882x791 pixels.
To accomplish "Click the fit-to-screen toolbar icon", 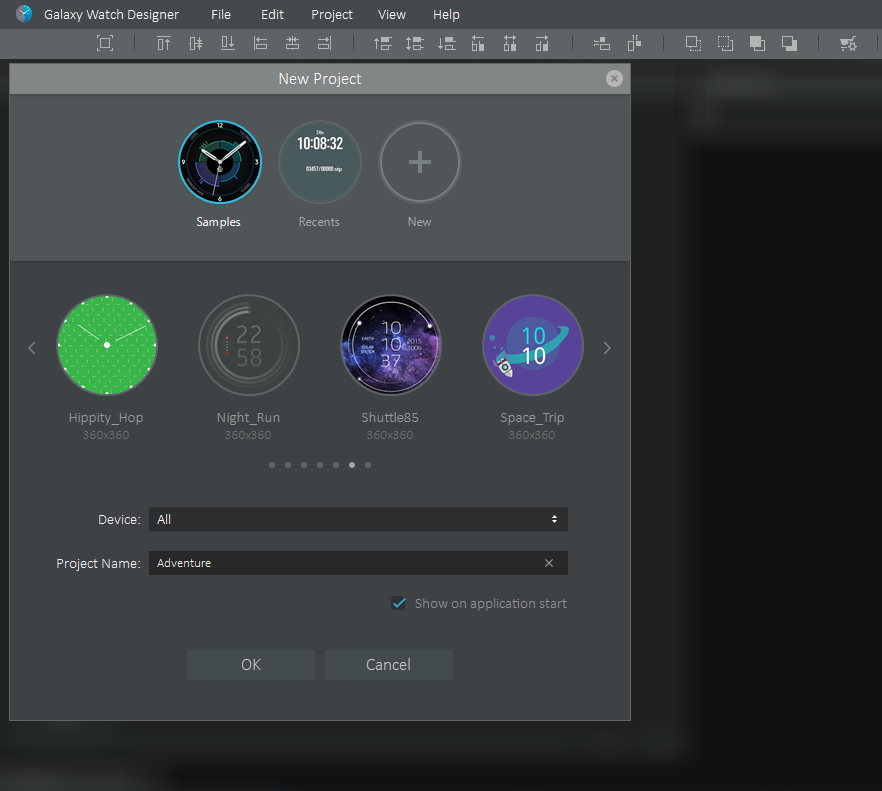I will coord(105,43).
